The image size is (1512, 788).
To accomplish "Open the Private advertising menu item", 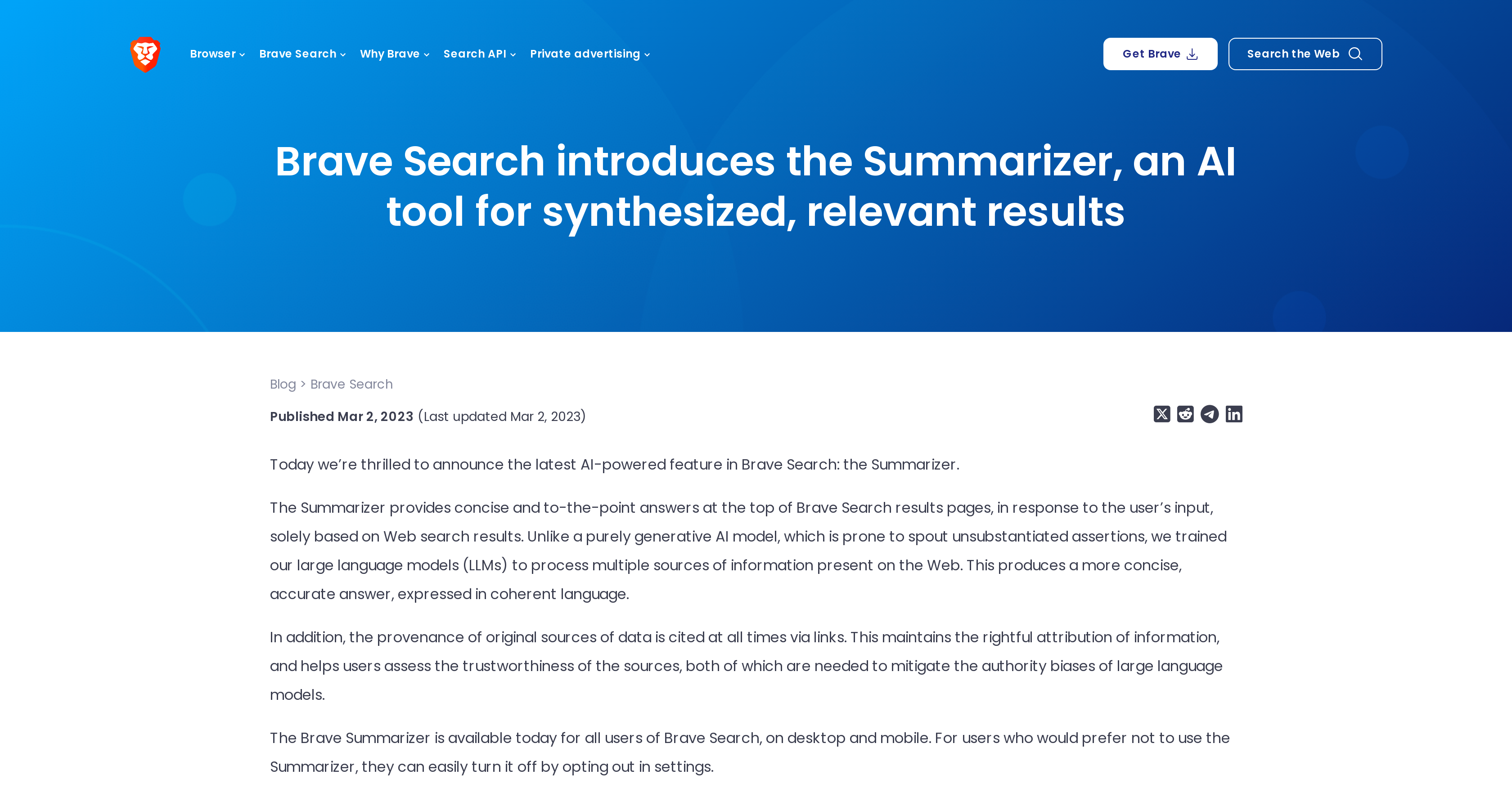I will coord(591,54).
